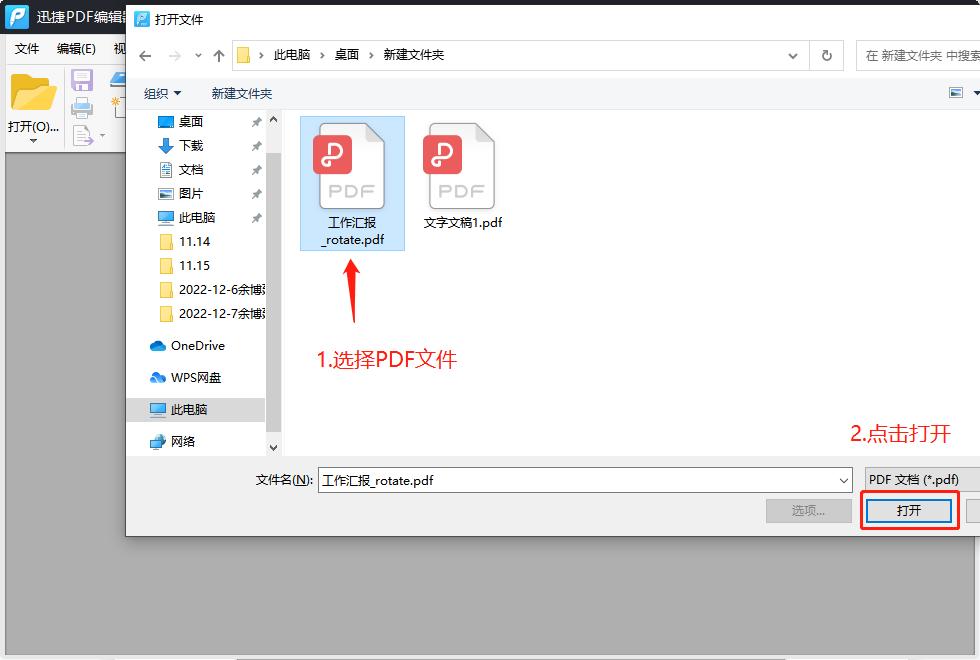Expand the 文件名 combo box dropdown
980x660 pixels.
click(x=843, y=480)
